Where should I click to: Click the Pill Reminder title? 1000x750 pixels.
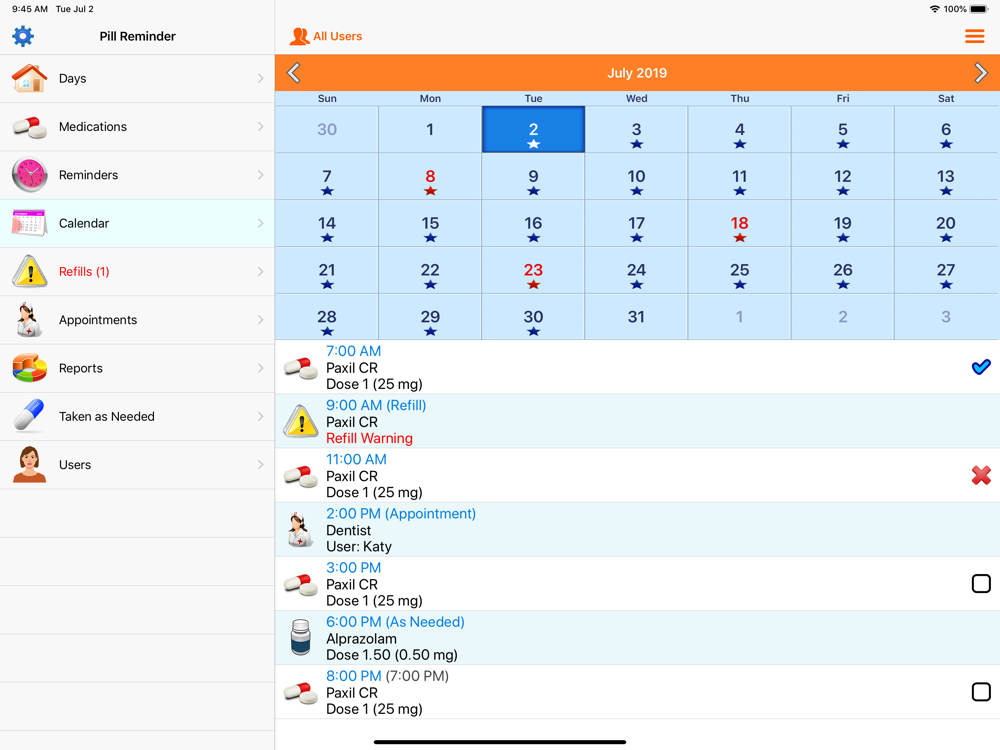coord(137,36)
